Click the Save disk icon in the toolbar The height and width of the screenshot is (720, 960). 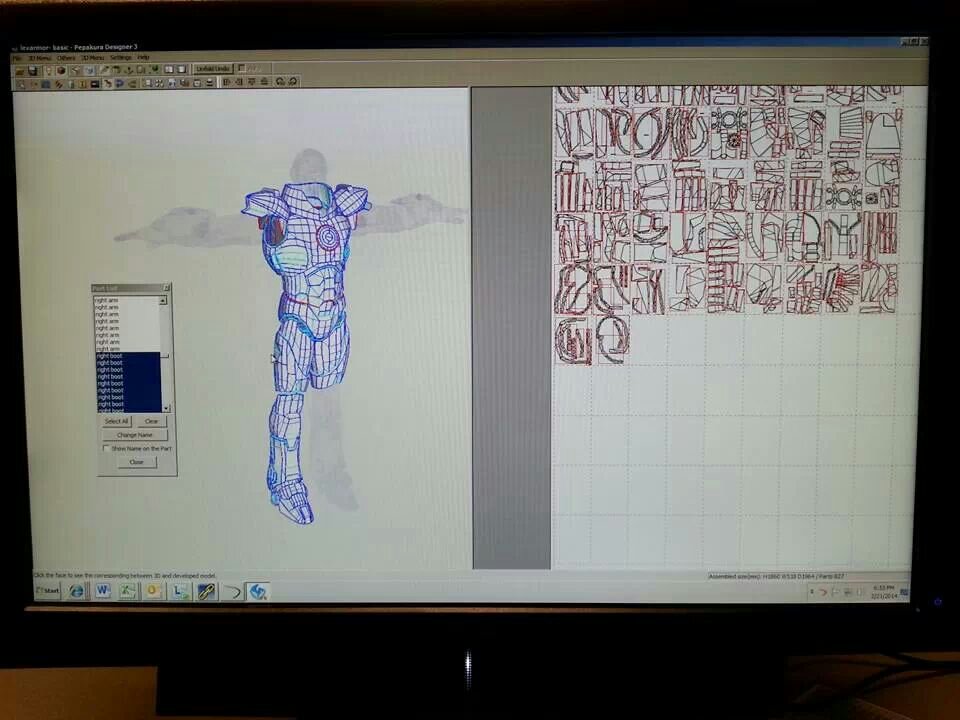tap(33, 70)
